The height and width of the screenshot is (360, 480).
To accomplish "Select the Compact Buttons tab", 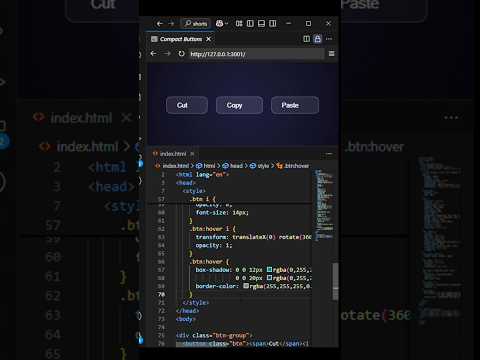I will click(x=181, y=39).
